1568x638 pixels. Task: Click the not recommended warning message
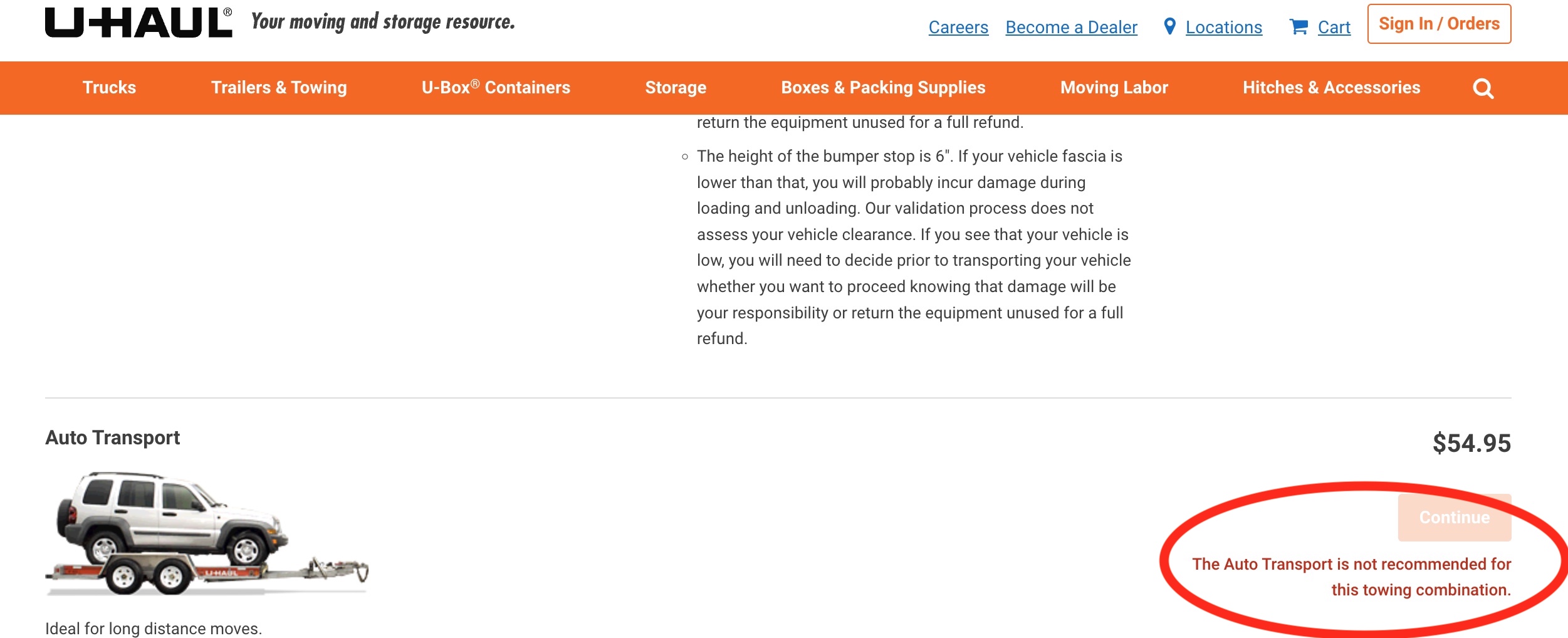tap(1351, 577)
